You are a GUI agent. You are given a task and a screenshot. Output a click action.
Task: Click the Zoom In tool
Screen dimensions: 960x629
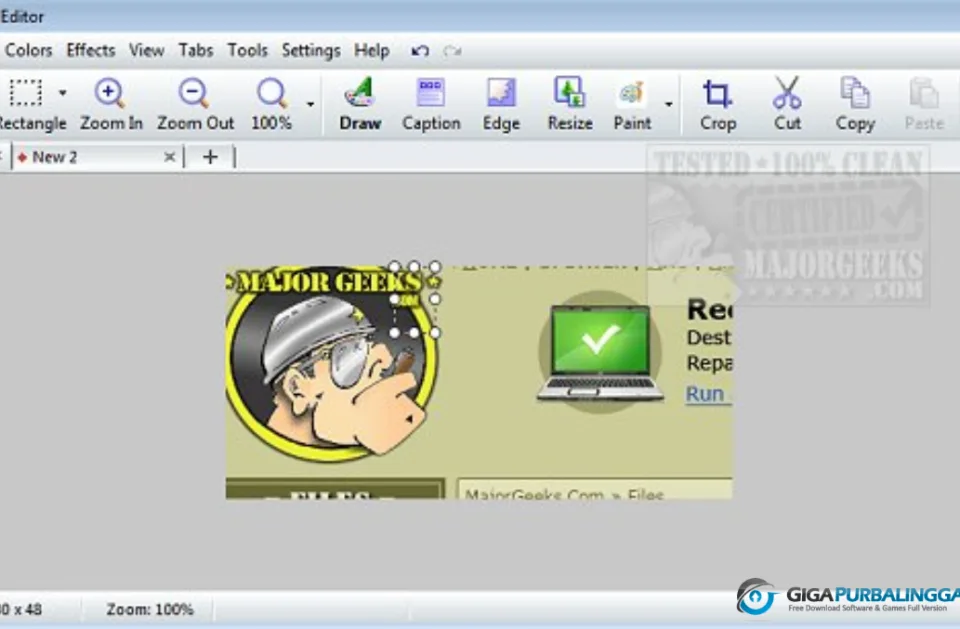(111, 104)
